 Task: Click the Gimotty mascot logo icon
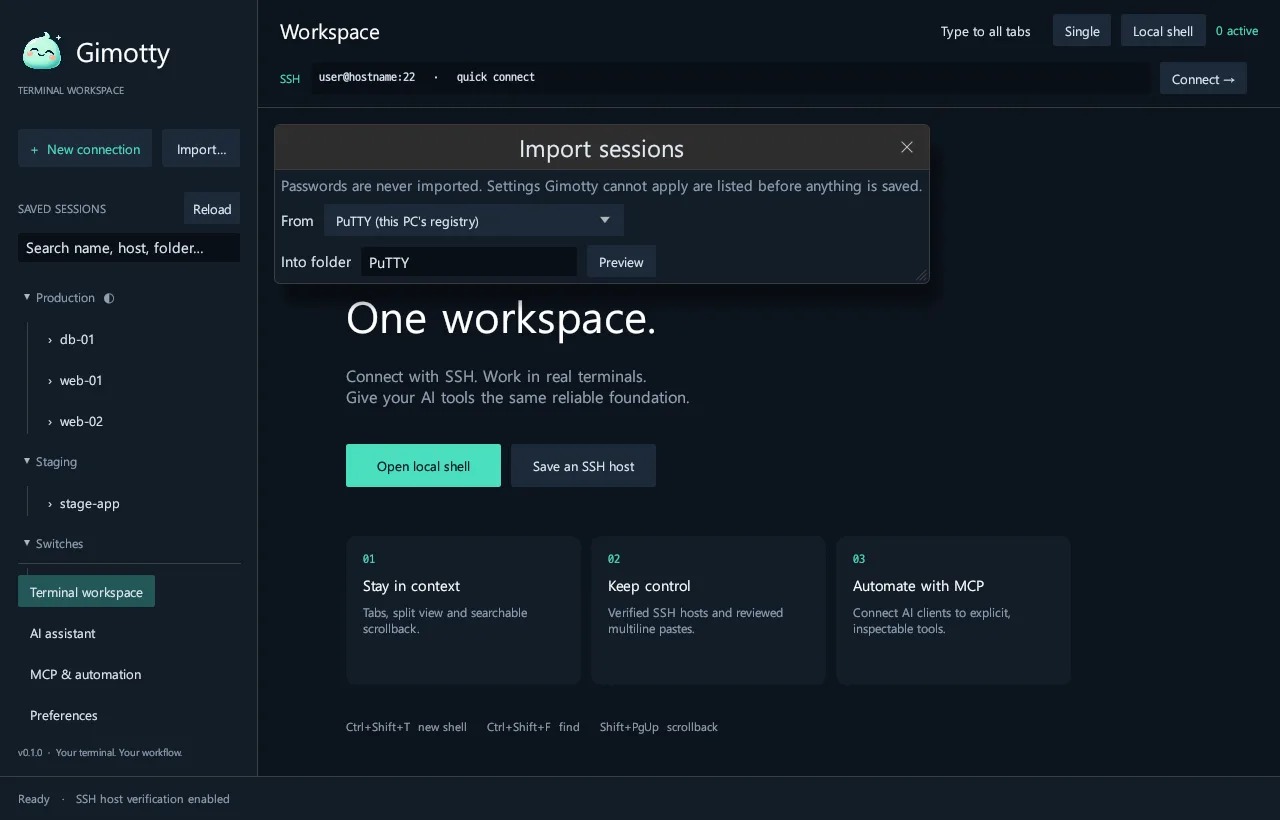[43, 51]
